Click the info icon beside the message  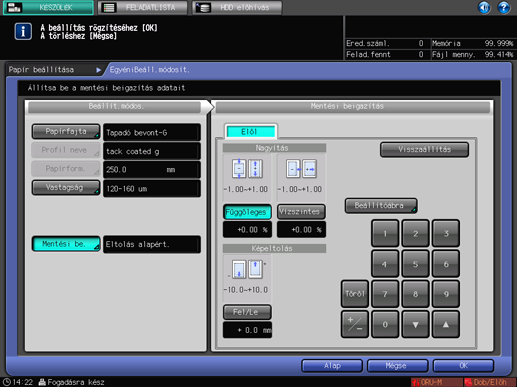click(23, 32)
